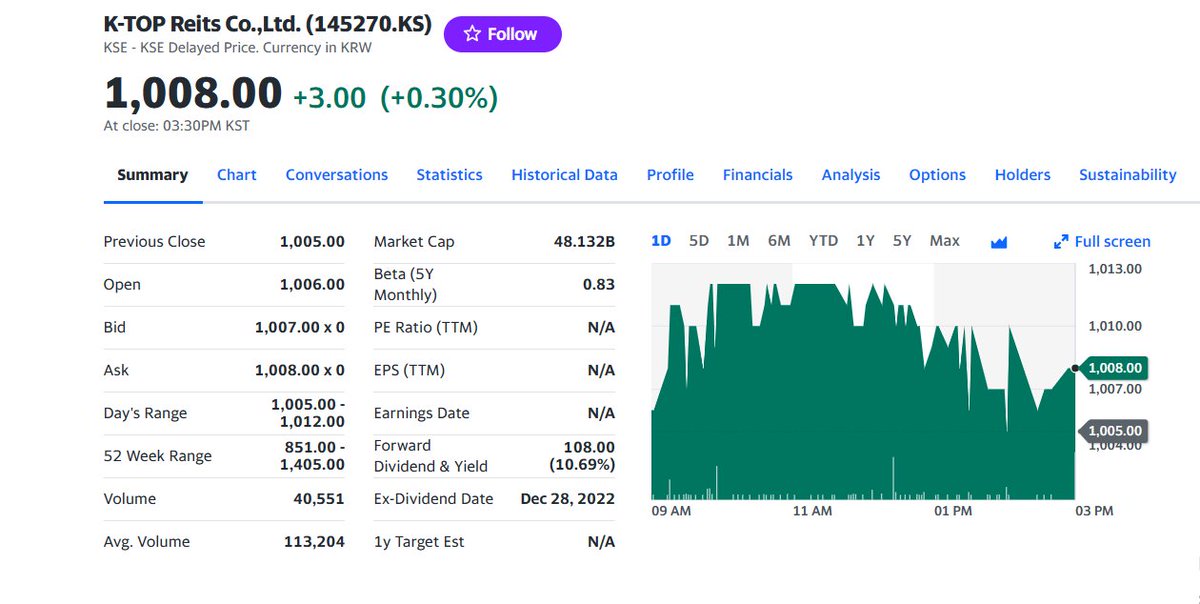
Task: Go to the Statistics tab
Action: (x=449, y=175)
